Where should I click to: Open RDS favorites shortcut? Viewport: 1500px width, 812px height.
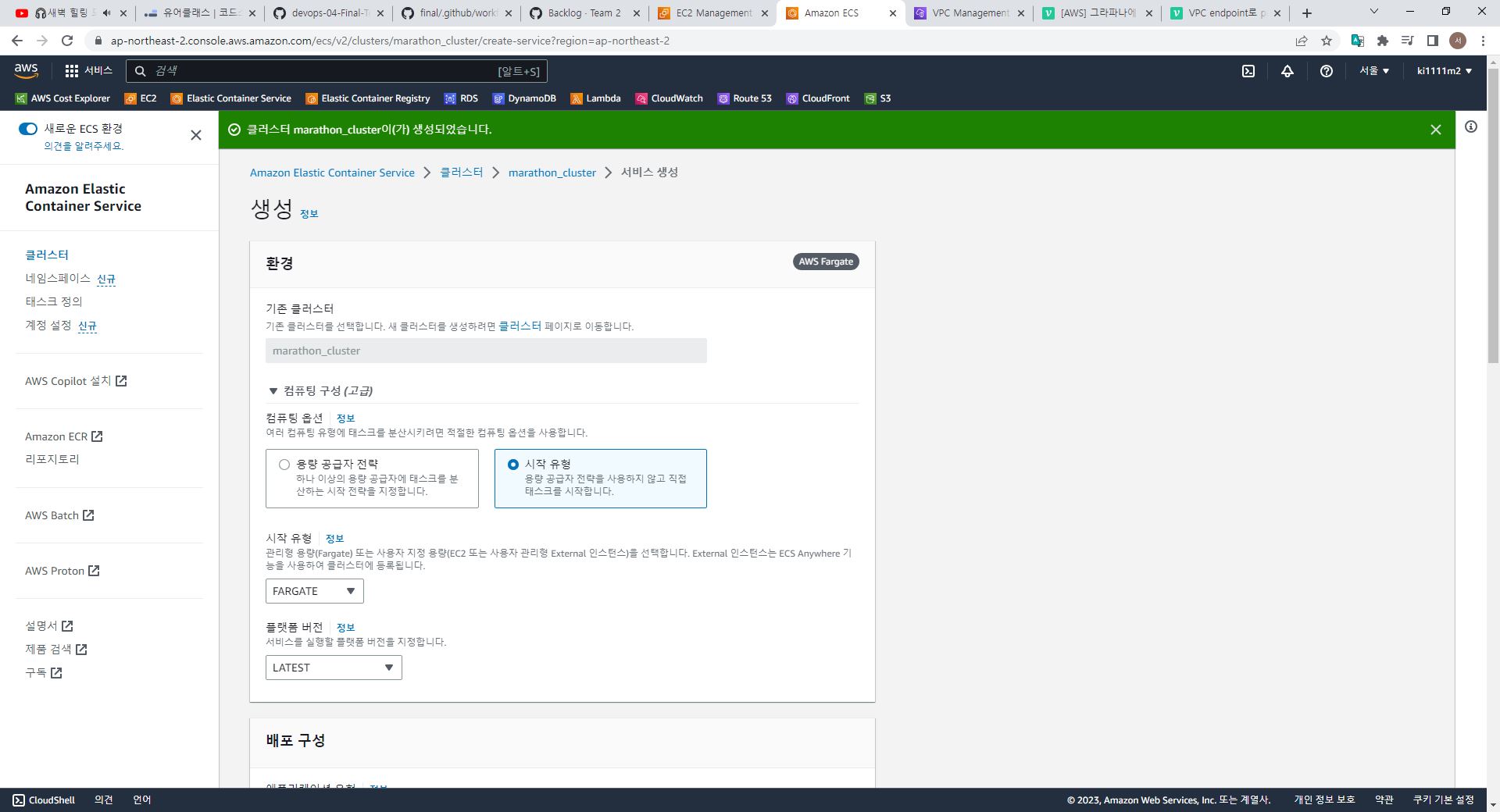click(461, 98)
